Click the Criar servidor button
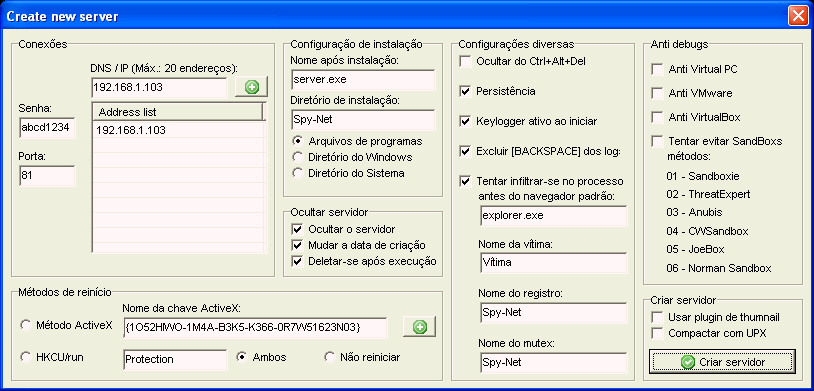Image resolution: width=814 pixels, height=391 pixels. tap(722, 362)
